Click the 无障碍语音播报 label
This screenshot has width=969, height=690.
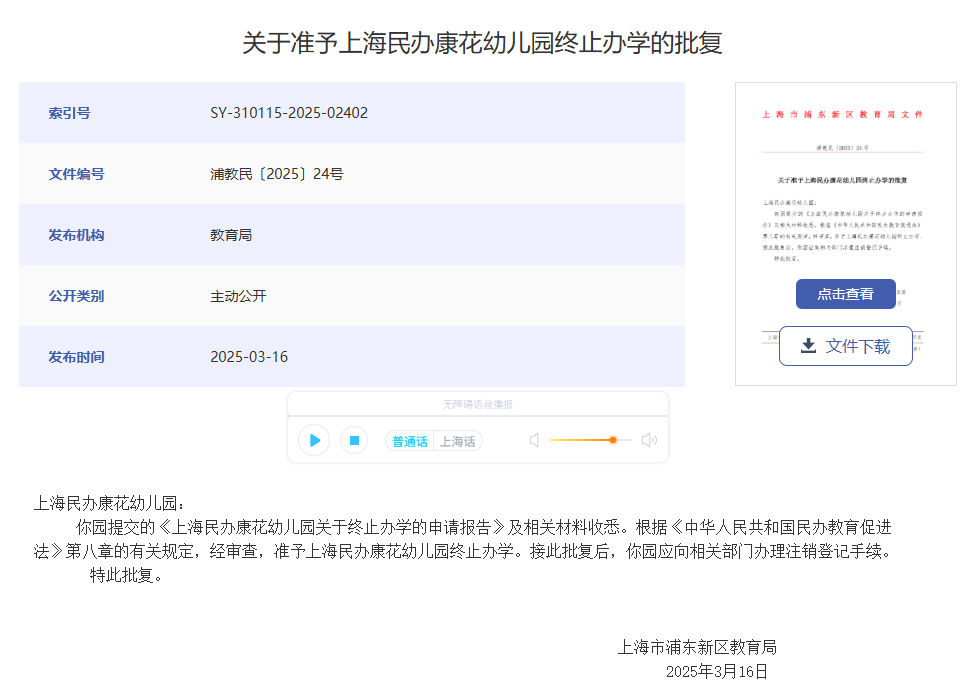click(478, 404)
